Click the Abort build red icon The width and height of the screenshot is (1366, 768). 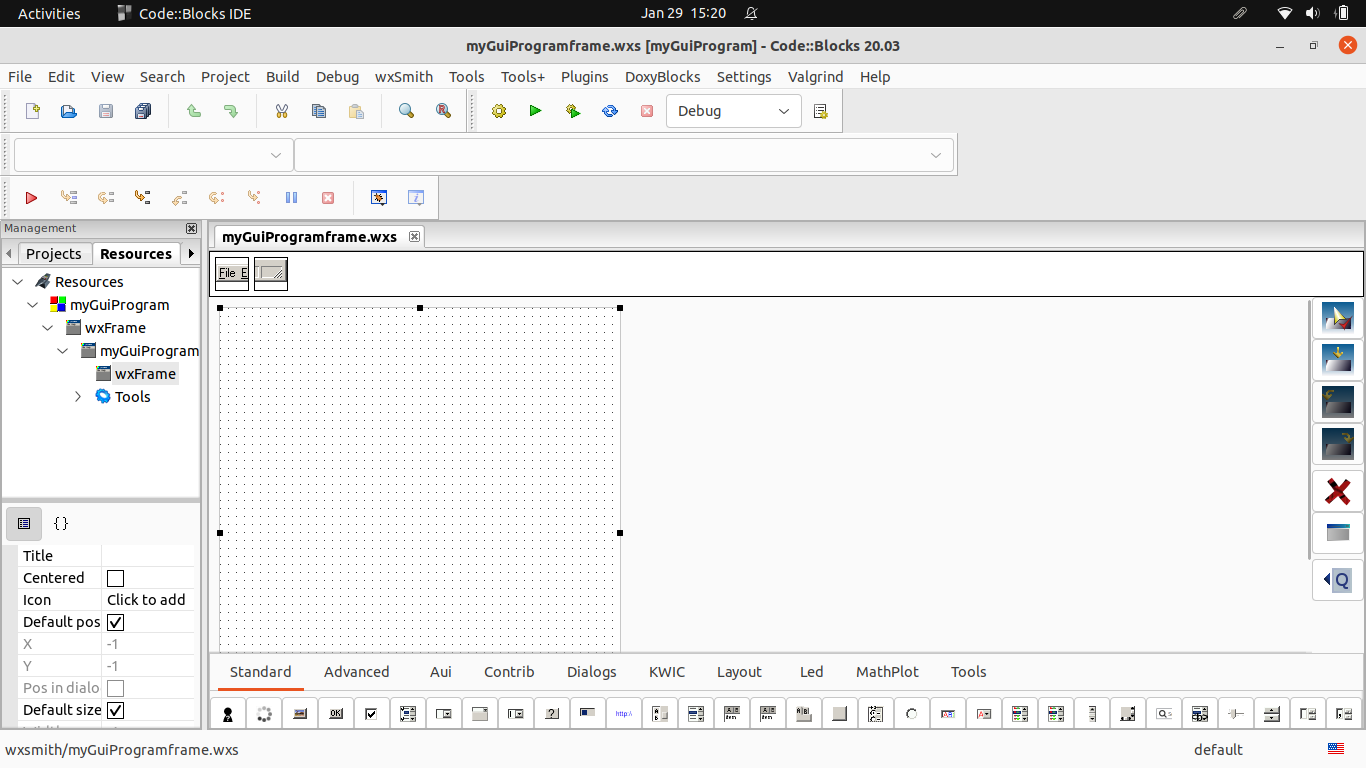[x=647, y=111]
